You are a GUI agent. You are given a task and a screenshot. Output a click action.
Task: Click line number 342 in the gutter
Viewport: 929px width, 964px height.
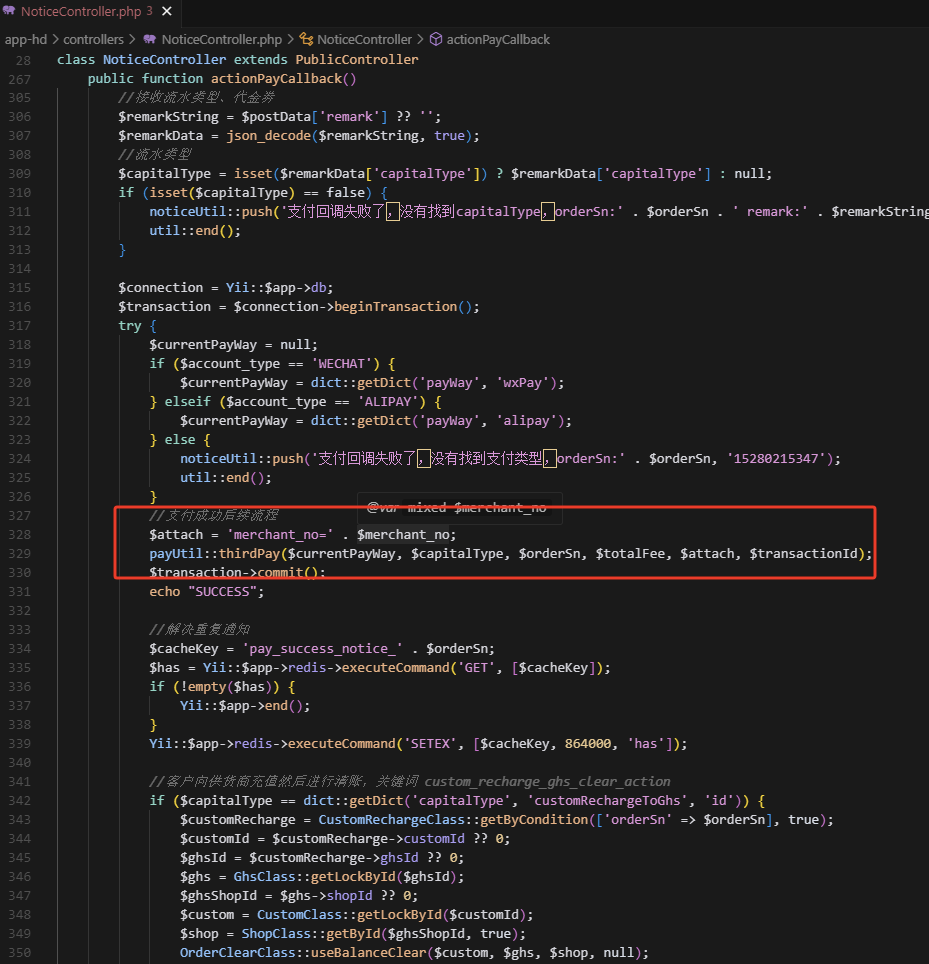point(20,801)
